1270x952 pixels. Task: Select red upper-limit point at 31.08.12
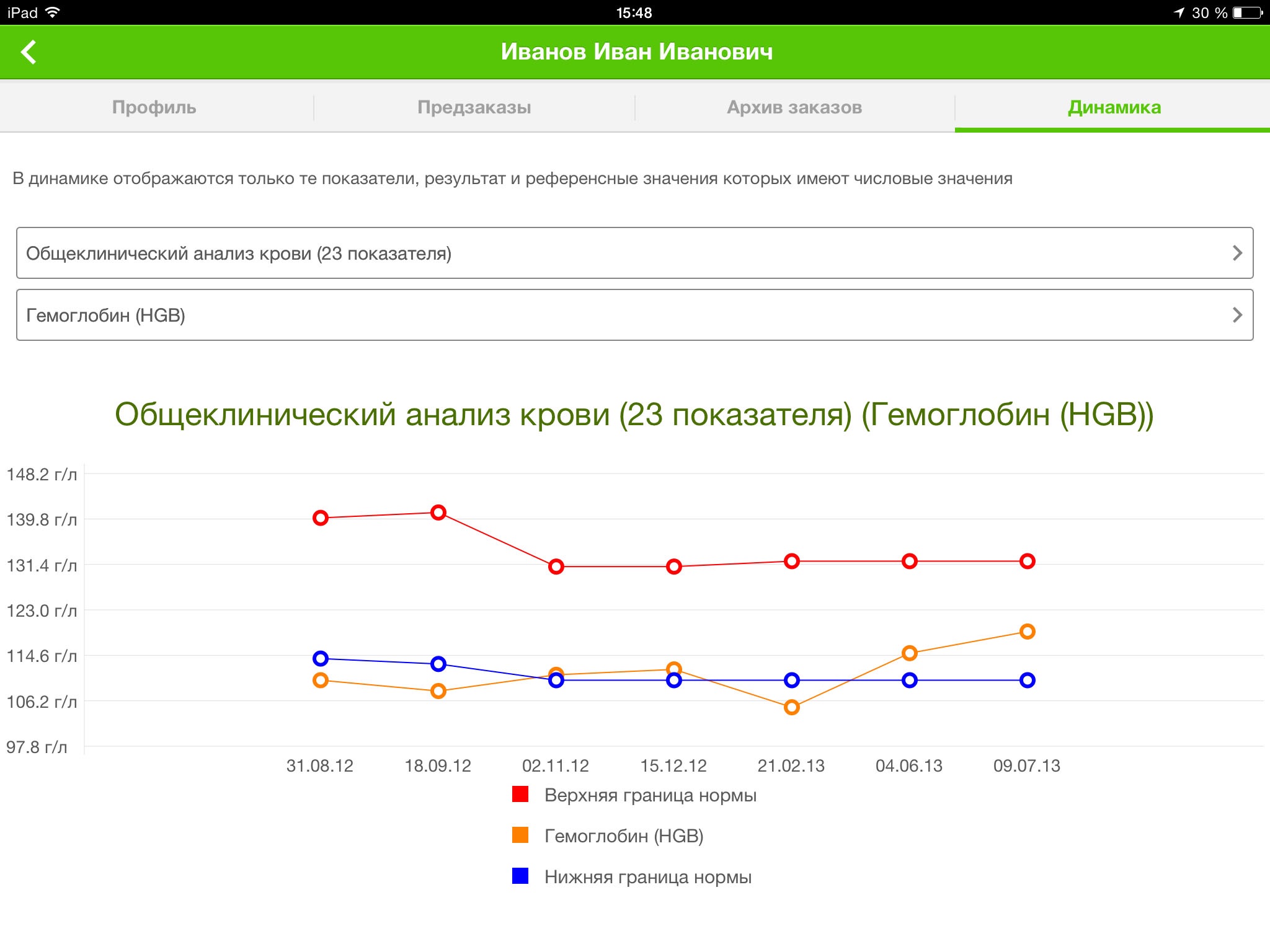(321, 518)
